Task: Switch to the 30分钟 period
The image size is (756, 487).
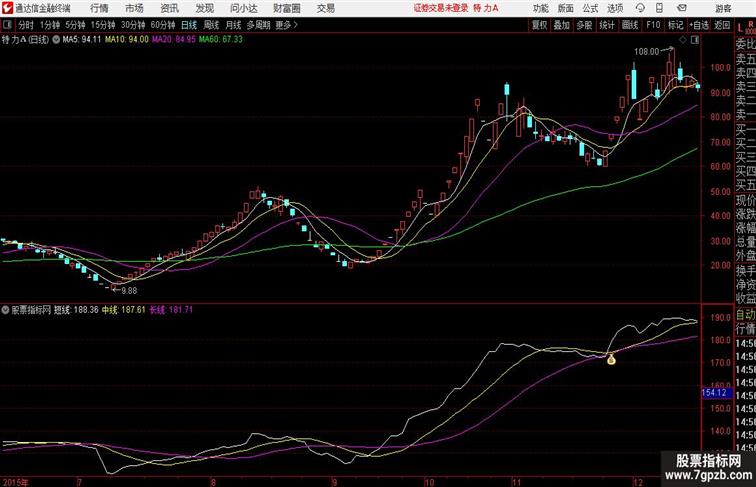Action: coord(133,25)
